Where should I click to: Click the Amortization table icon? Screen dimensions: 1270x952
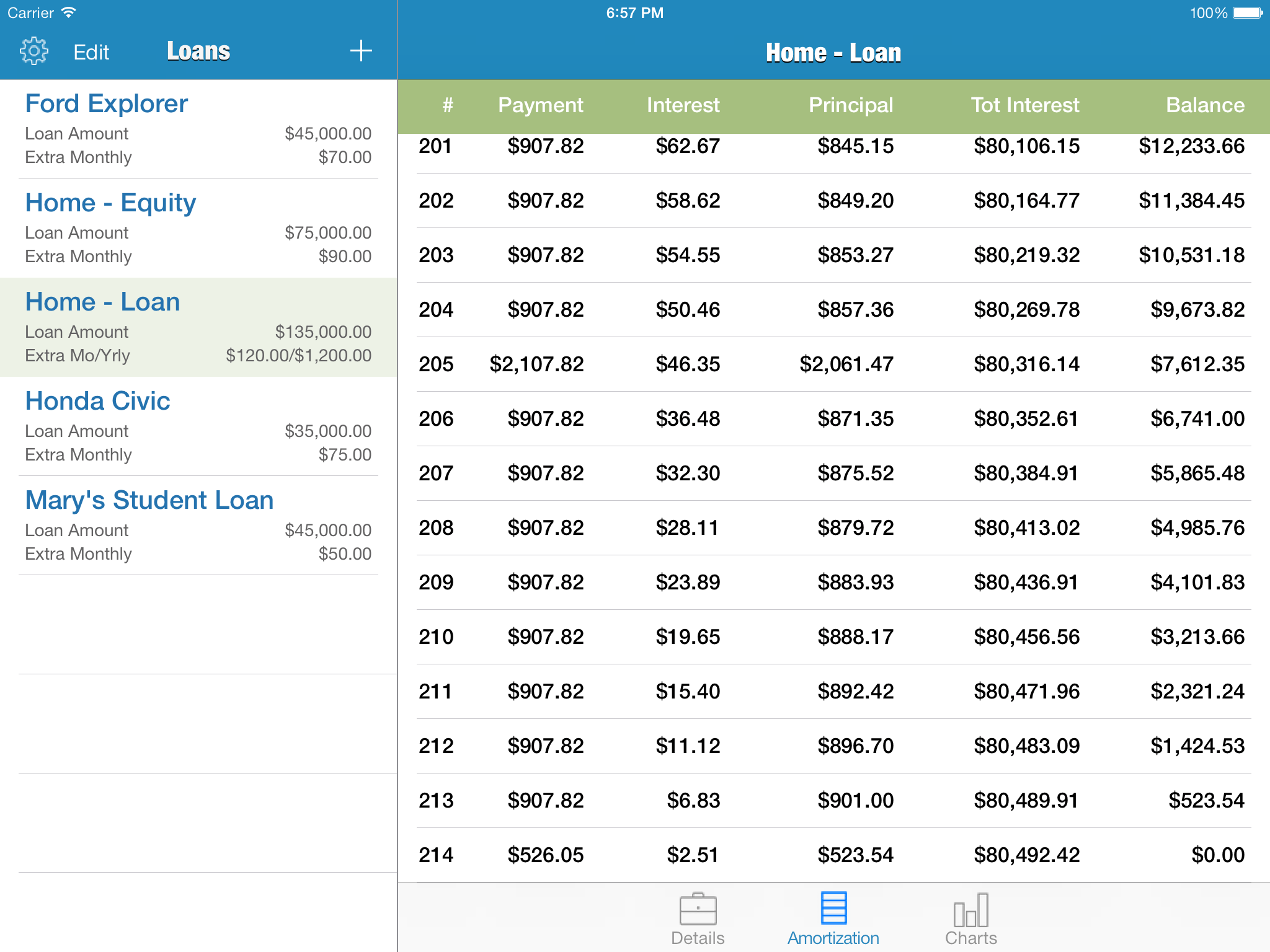[x=833, y=908]
